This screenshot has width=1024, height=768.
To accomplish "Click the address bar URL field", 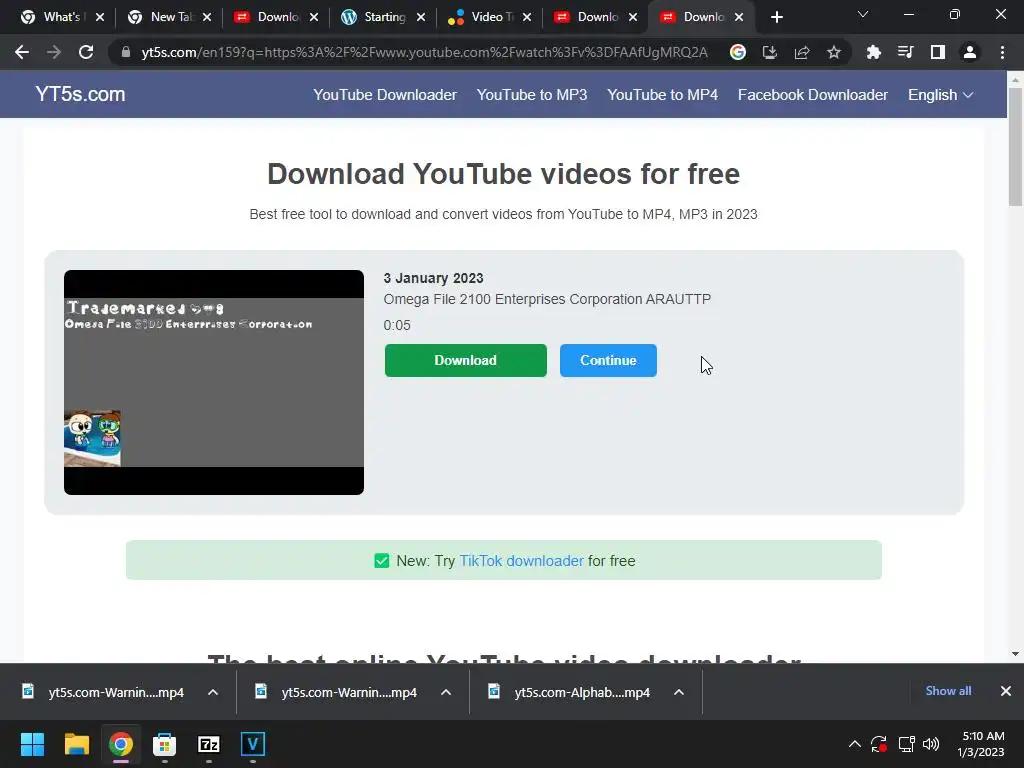I will click(424, 52).
